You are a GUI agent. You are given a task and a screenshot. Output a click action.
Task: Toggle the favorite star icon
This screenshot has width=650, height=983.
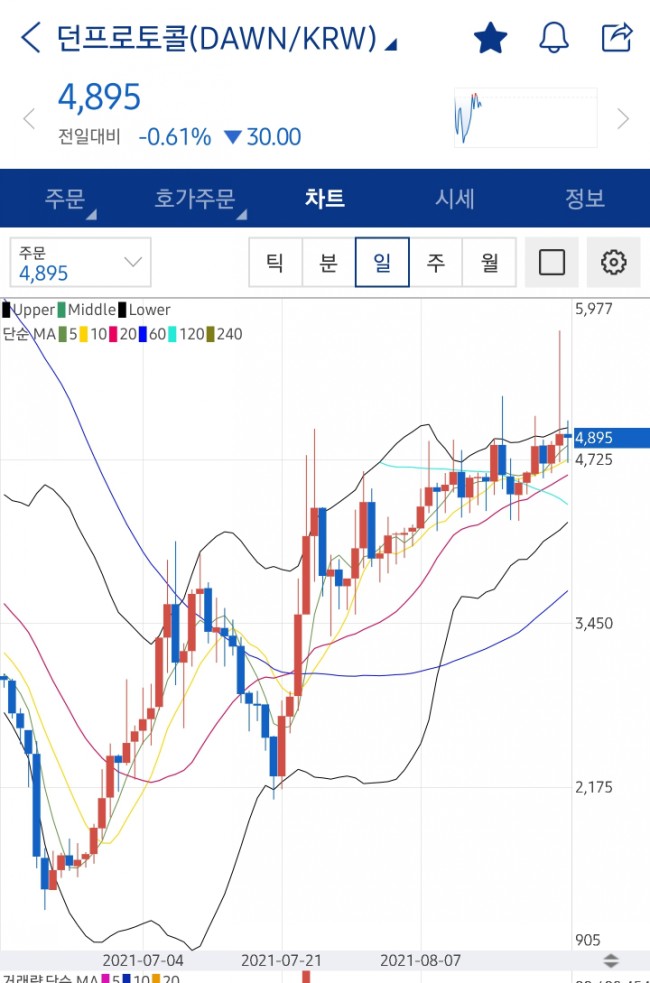pos(490,39)
